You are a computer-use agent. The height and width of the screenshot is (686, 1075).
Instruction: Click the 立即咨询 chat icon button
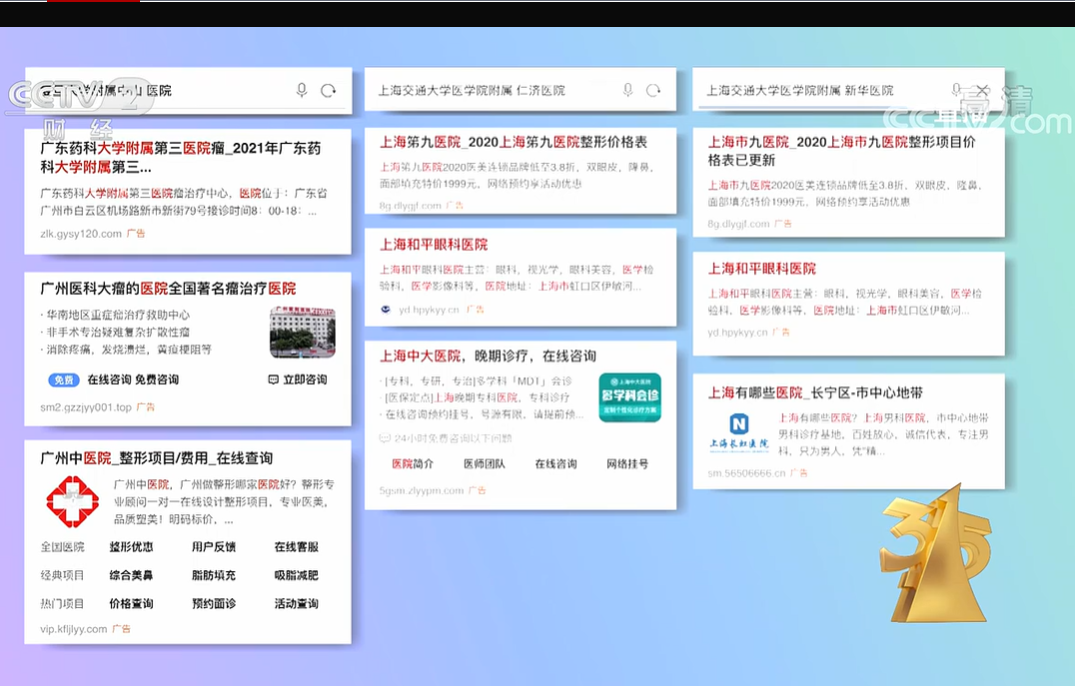[x=298, y=379]
